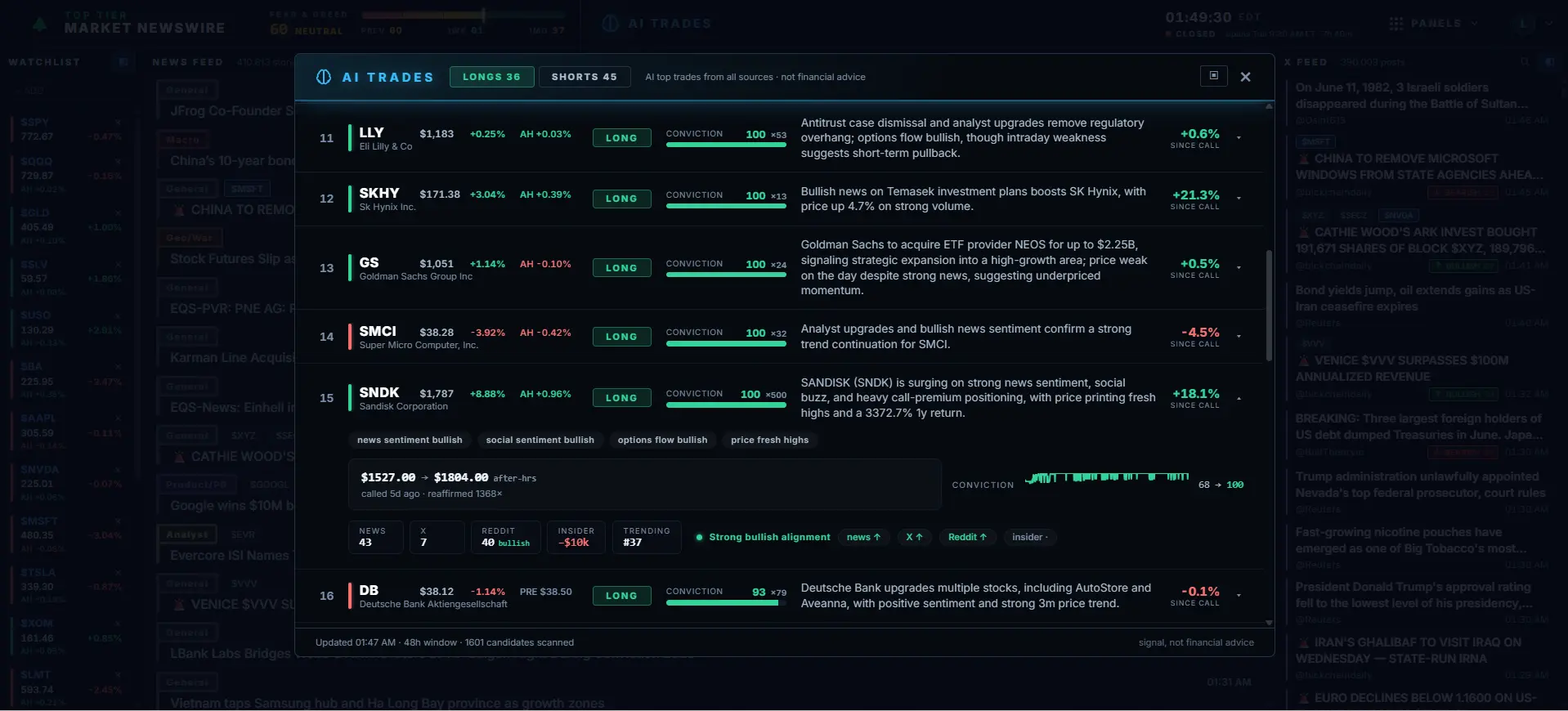Toggle the X Feed panel icon in background
The height and width of the screenshot is (711, 1568).
point(1549,62)
